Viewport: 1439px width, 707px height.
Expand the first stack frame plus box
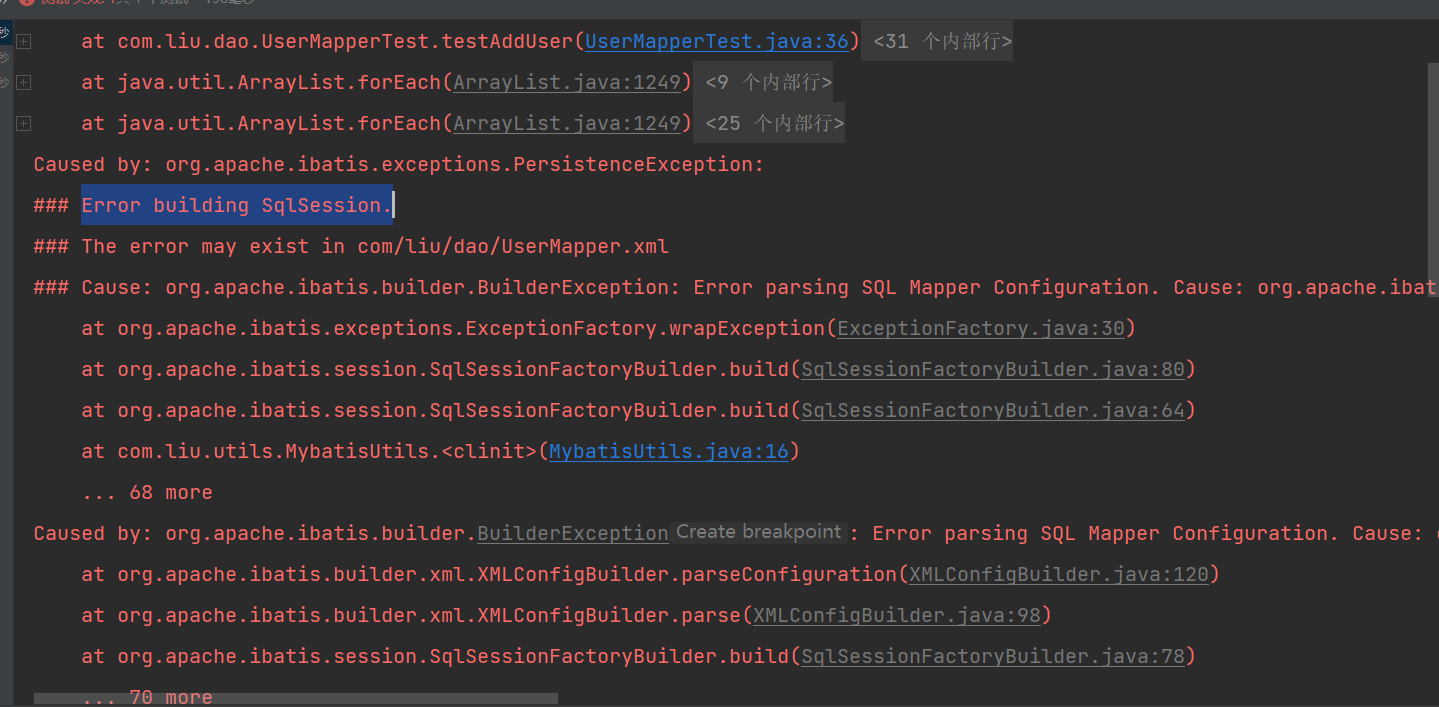click(23, 41)
